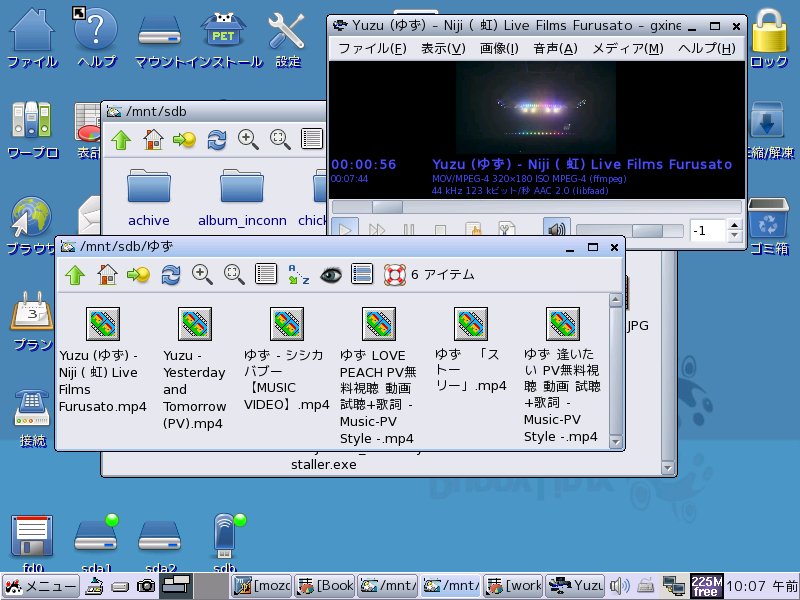Click zoom in magnifier in ゆず window
Image resolution: width=800 pixels, height=600 pixels.
coord(202,274)
